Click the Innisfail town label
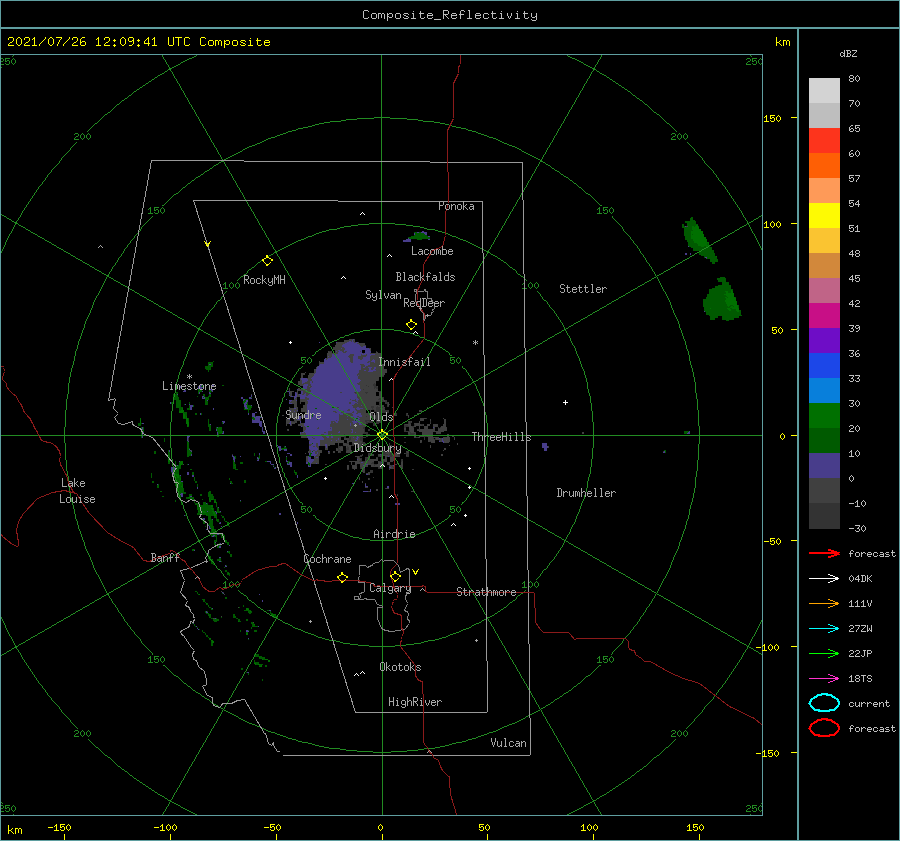This screenshot has width=900, height=841. click(404, 362)
